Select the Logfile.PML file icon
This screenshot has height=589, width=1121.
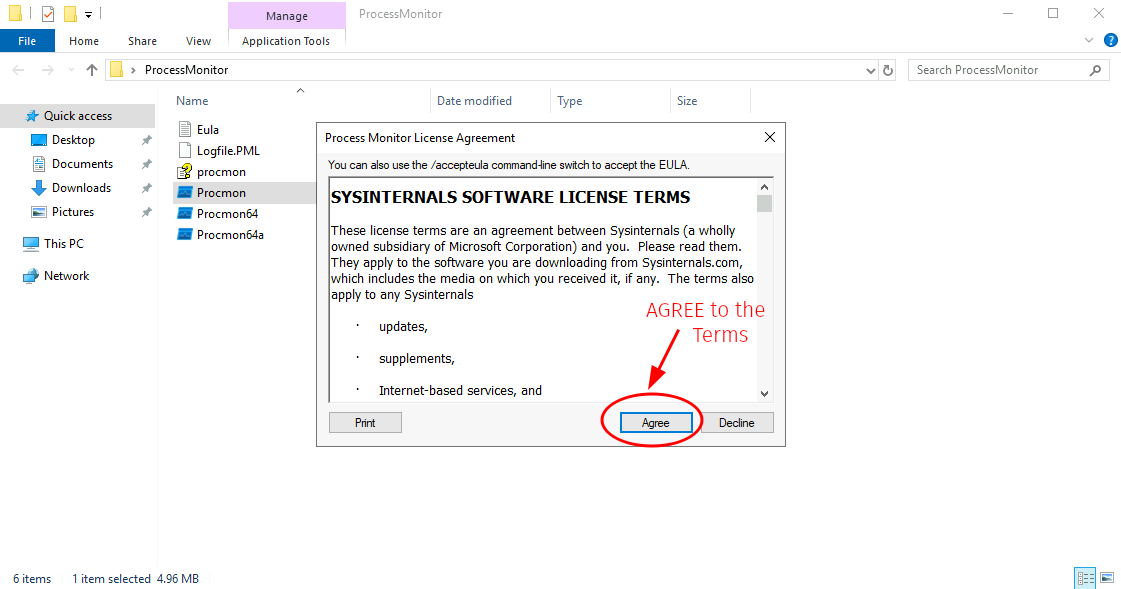point(185,150)
